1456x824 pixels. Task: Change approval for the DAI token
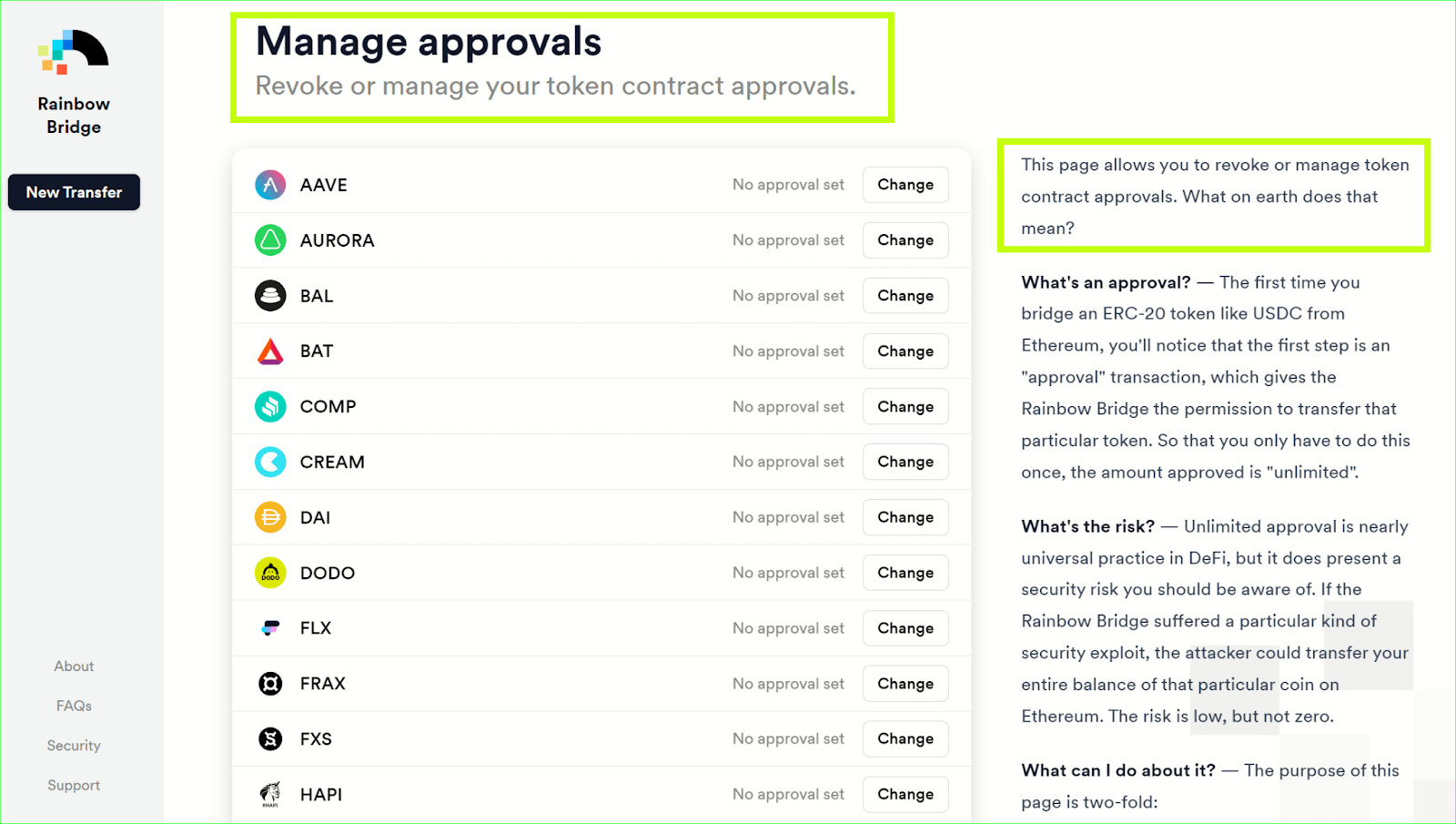(905, 517)
